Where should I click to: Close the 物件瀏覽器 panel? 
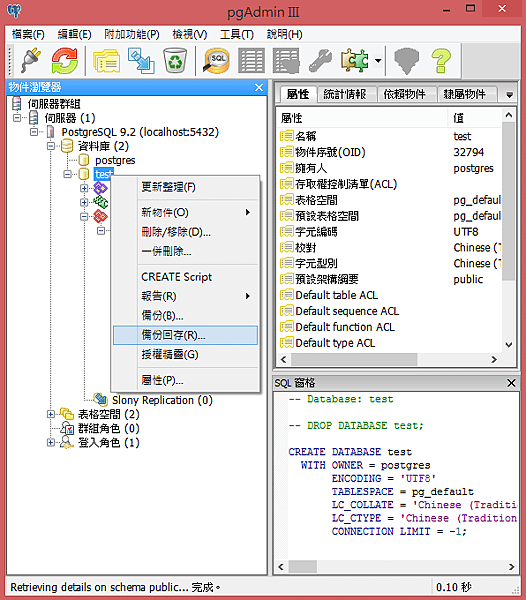click(x=259, y=87)
